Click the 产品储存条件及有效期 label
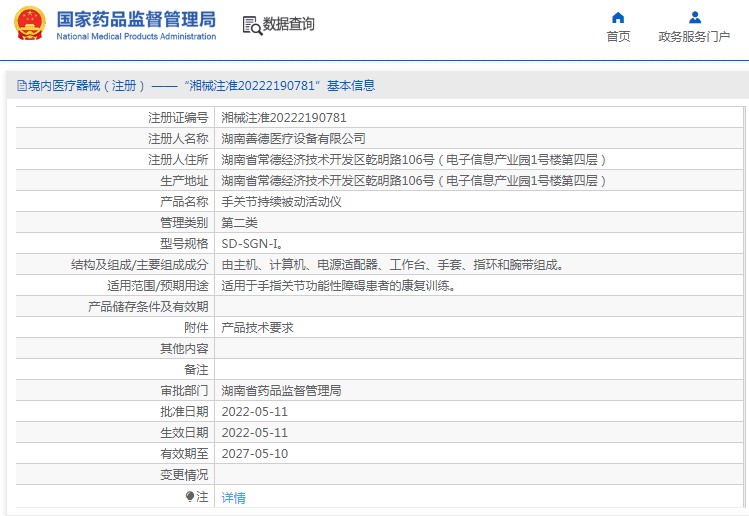The height and width of the screenshot is (516, 749). coord(148,307)
